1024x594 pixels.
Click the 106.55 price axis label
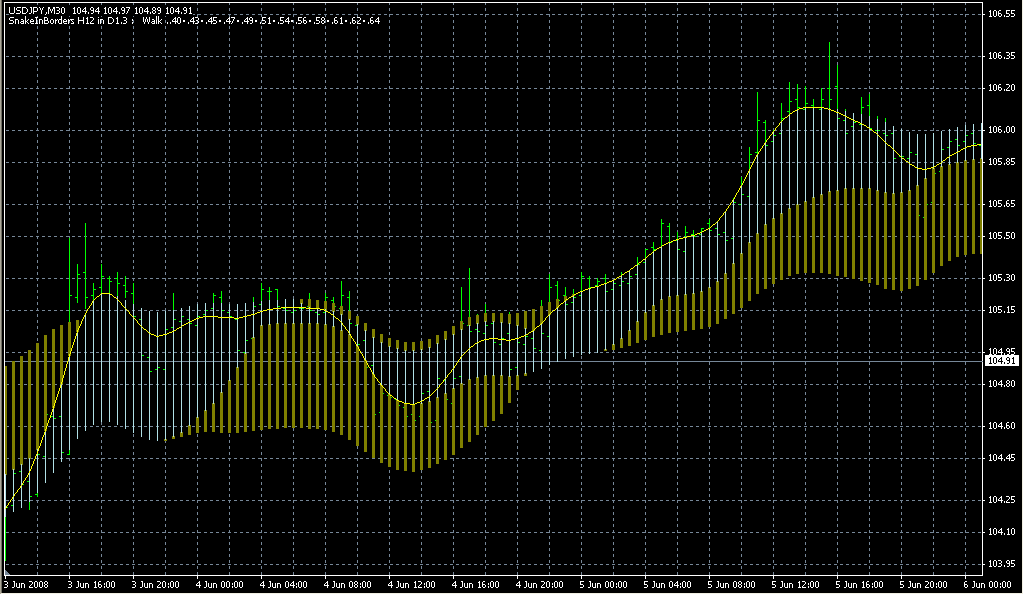click(x=1001, y=14)
